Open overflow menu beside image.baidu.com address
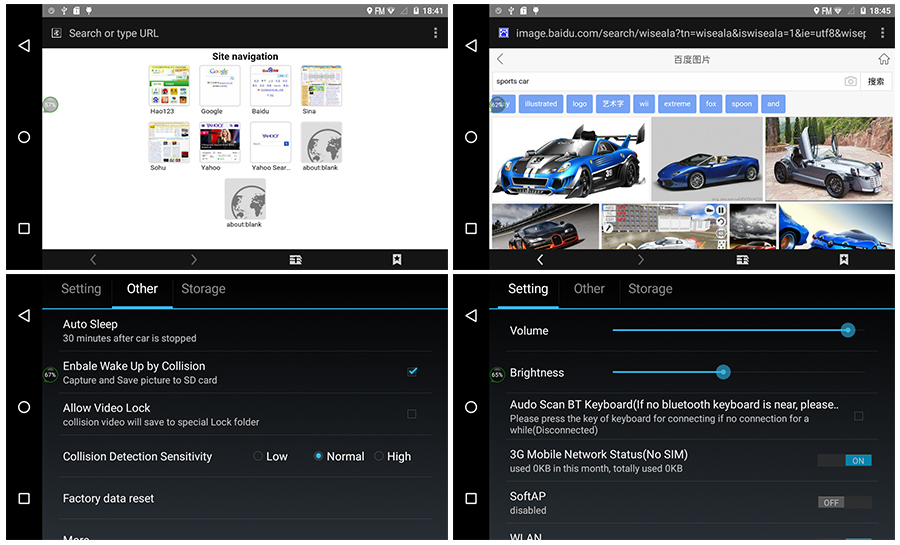The image size is (900, 545). (883, 33)
